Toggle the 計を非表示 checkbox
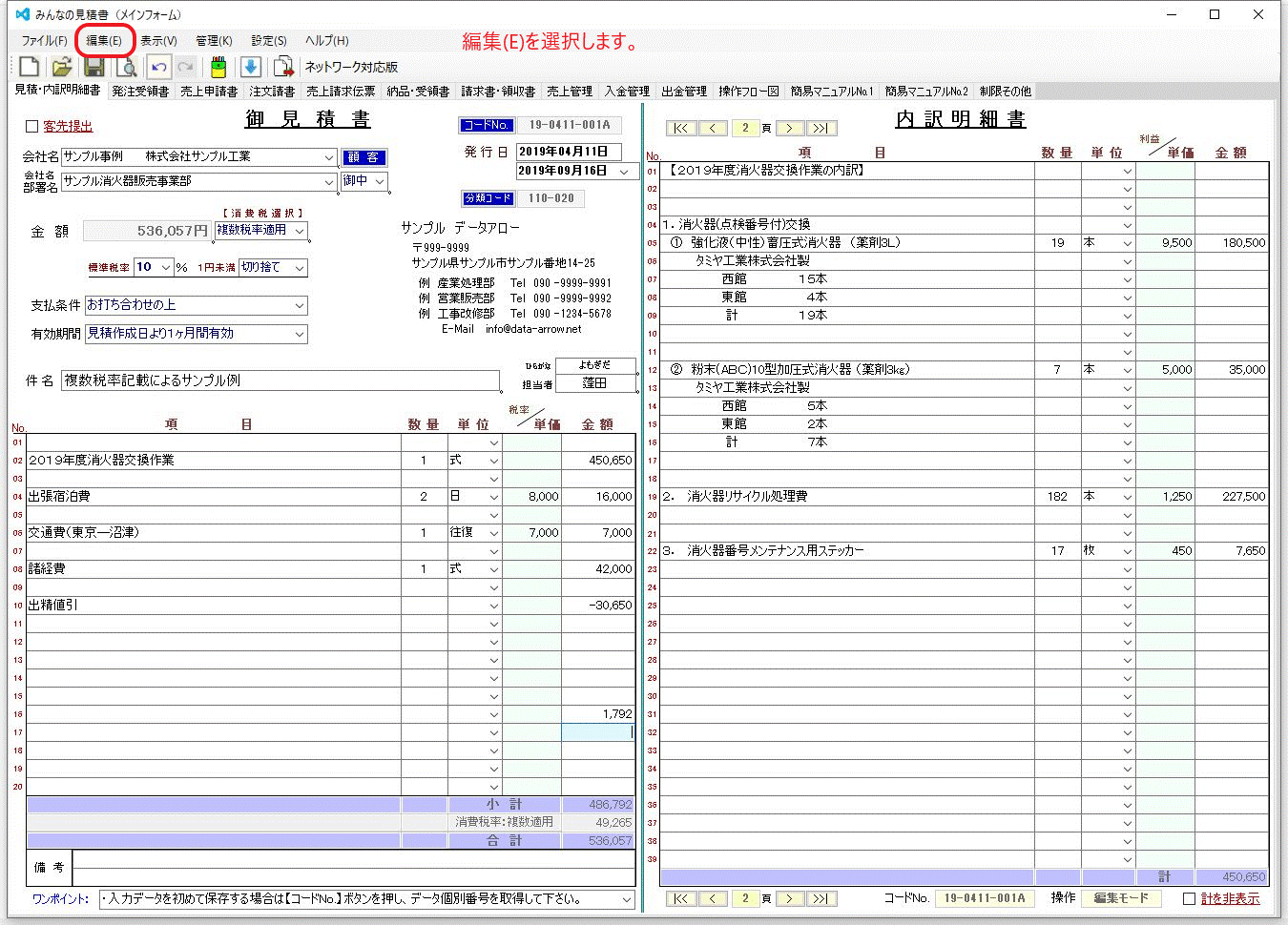This screenshot has height=925, width=1288. click(x=1189, y=898)
